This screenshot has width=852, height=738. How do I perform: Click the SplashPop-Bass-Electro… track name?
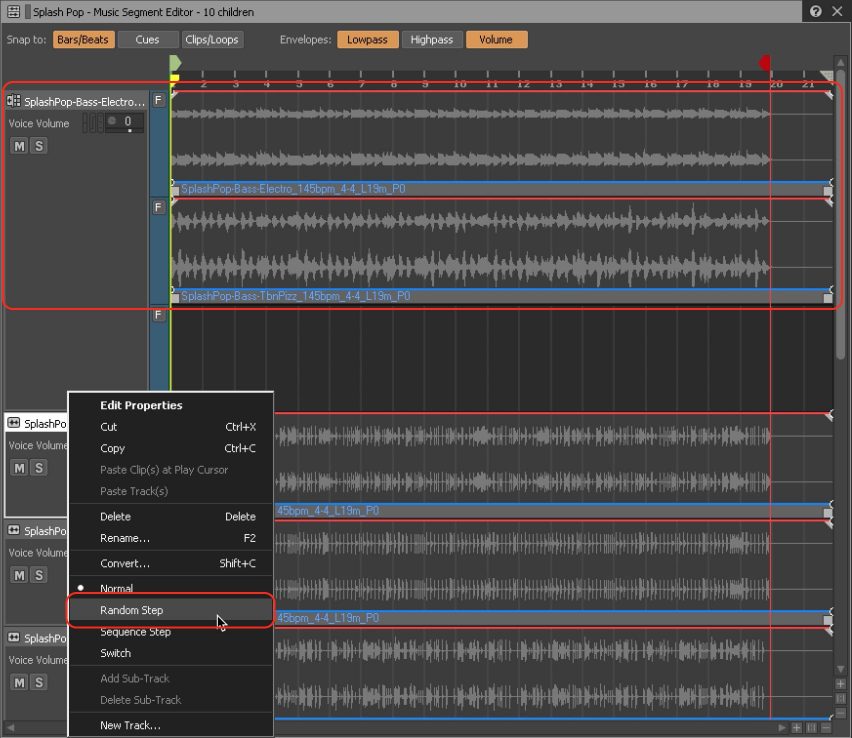pyautogui.click(x=84, y=102)
